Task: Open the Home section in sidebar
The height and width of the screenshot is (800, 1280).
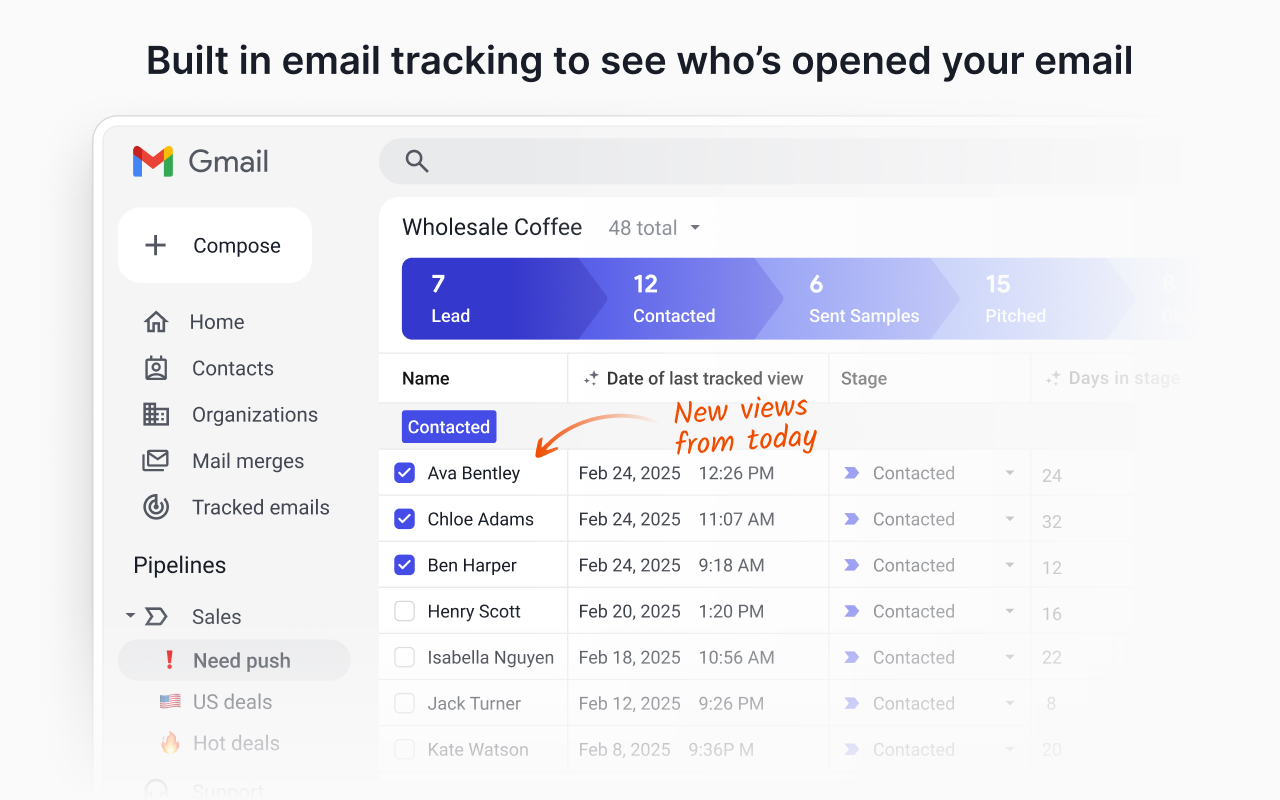Action: pos(217,321)
